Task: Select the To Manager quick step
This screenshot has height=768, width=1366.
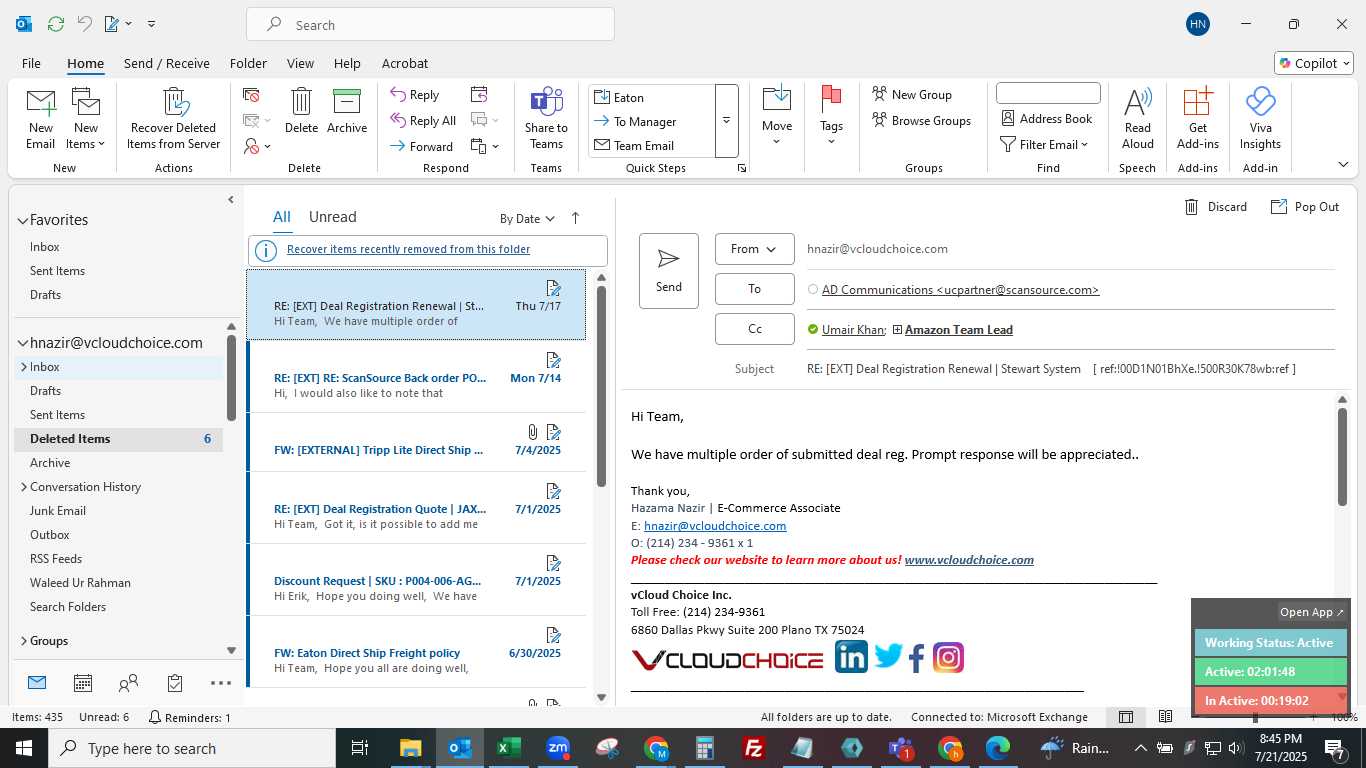Action: (x=645, y=122)
